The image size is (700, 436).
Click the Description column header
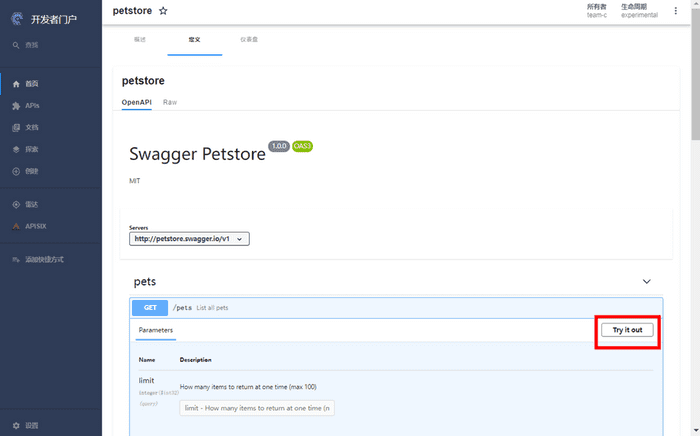tap(196, 360)
